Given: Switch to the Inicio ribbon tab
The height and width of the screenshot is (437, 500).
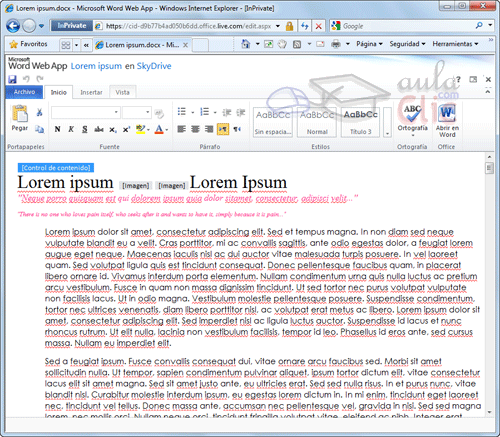Looking at the screenshot, I should coord(59,92).
